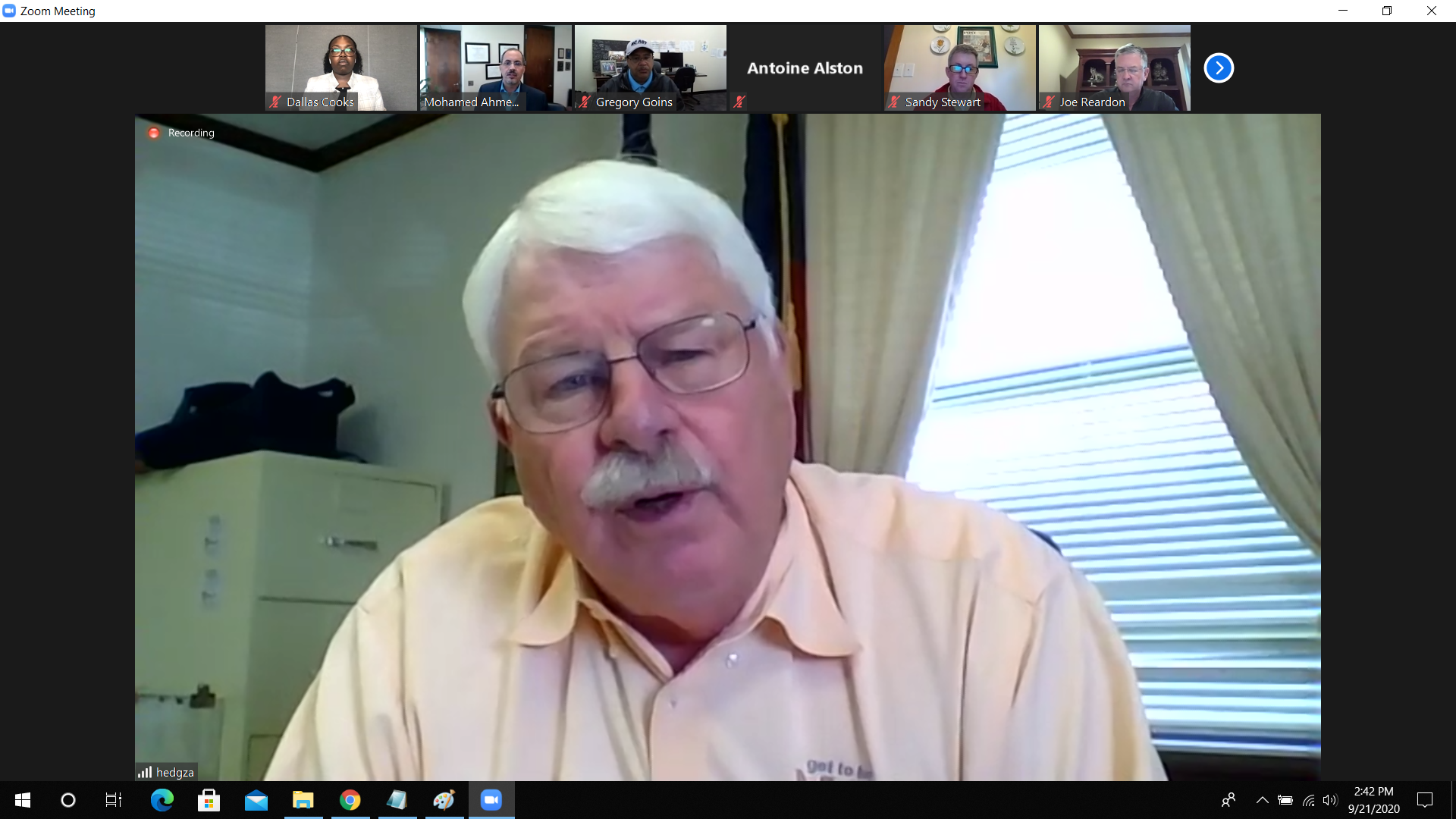
Task: Click the Antoine Alston name tile
Action: tap(805, 67)
